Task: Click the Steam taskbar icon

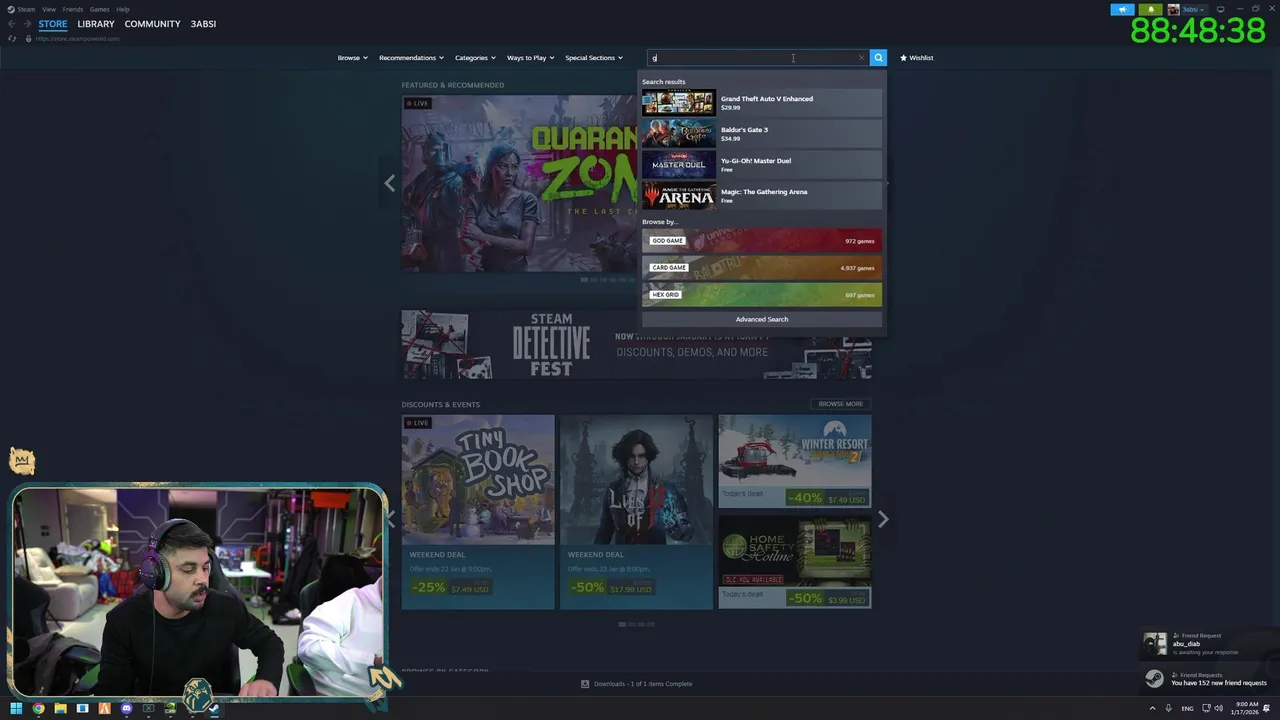Action: click(x=214, y=708)
